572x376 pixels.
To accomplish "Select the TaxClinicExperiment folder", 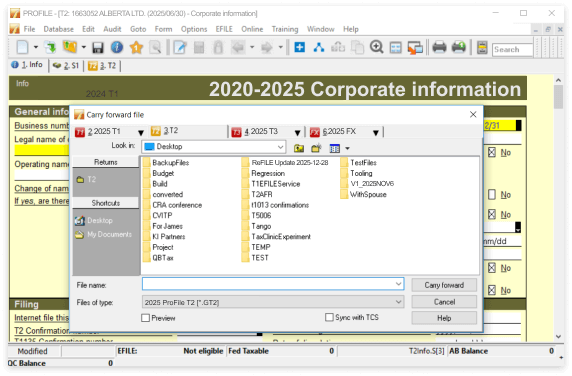I will [x=276, y=237].
